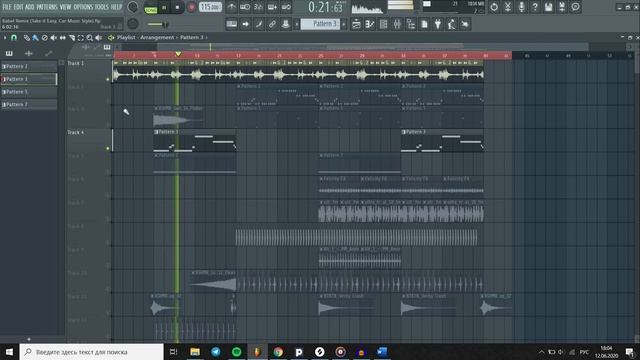Switch pattern/song mode toggle
This screenshot has height=360, width=640.
click(x=151, y=7)
